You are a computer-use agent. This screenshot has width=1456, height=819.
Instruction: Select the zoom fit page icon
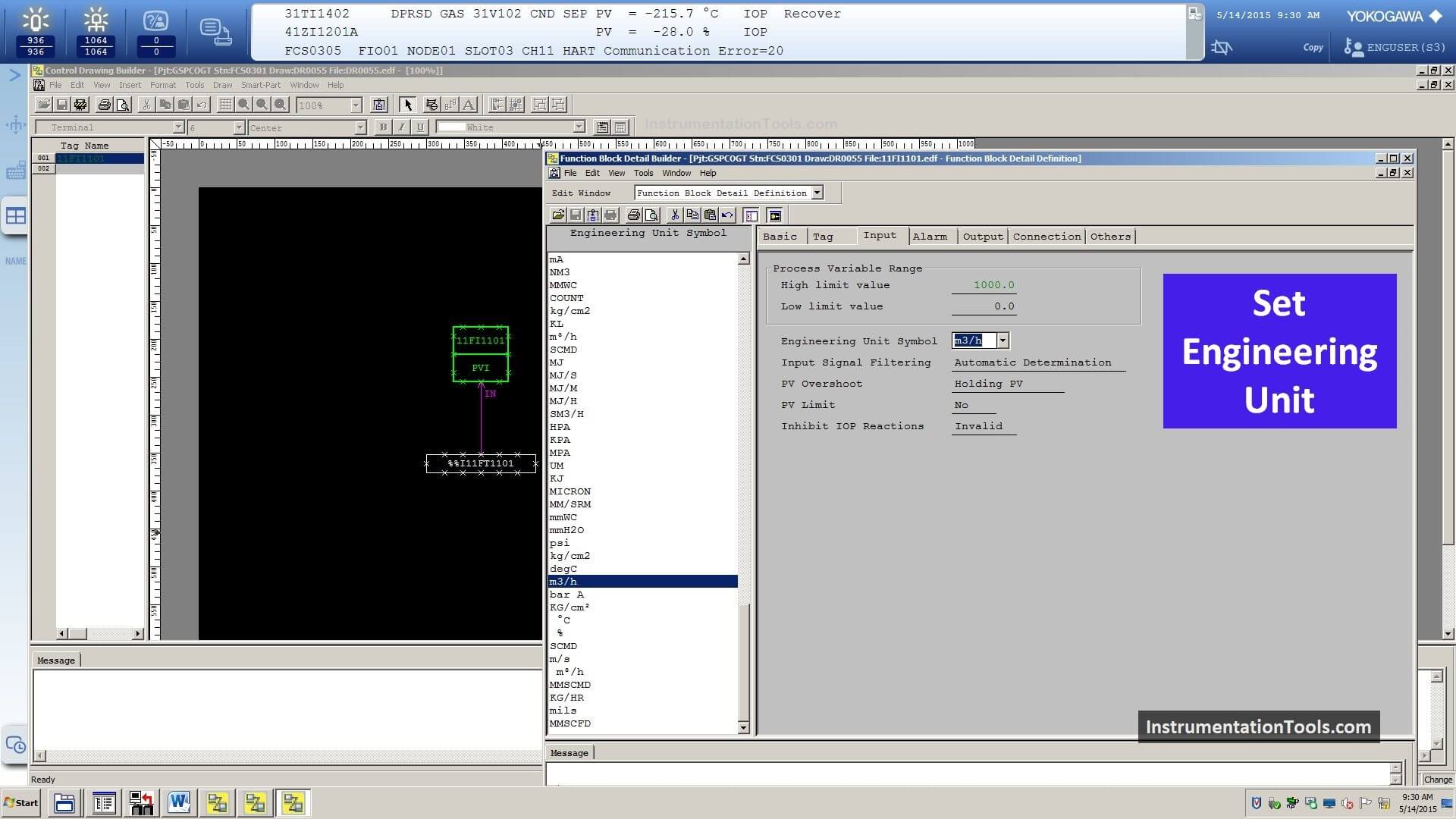(280, 105)
